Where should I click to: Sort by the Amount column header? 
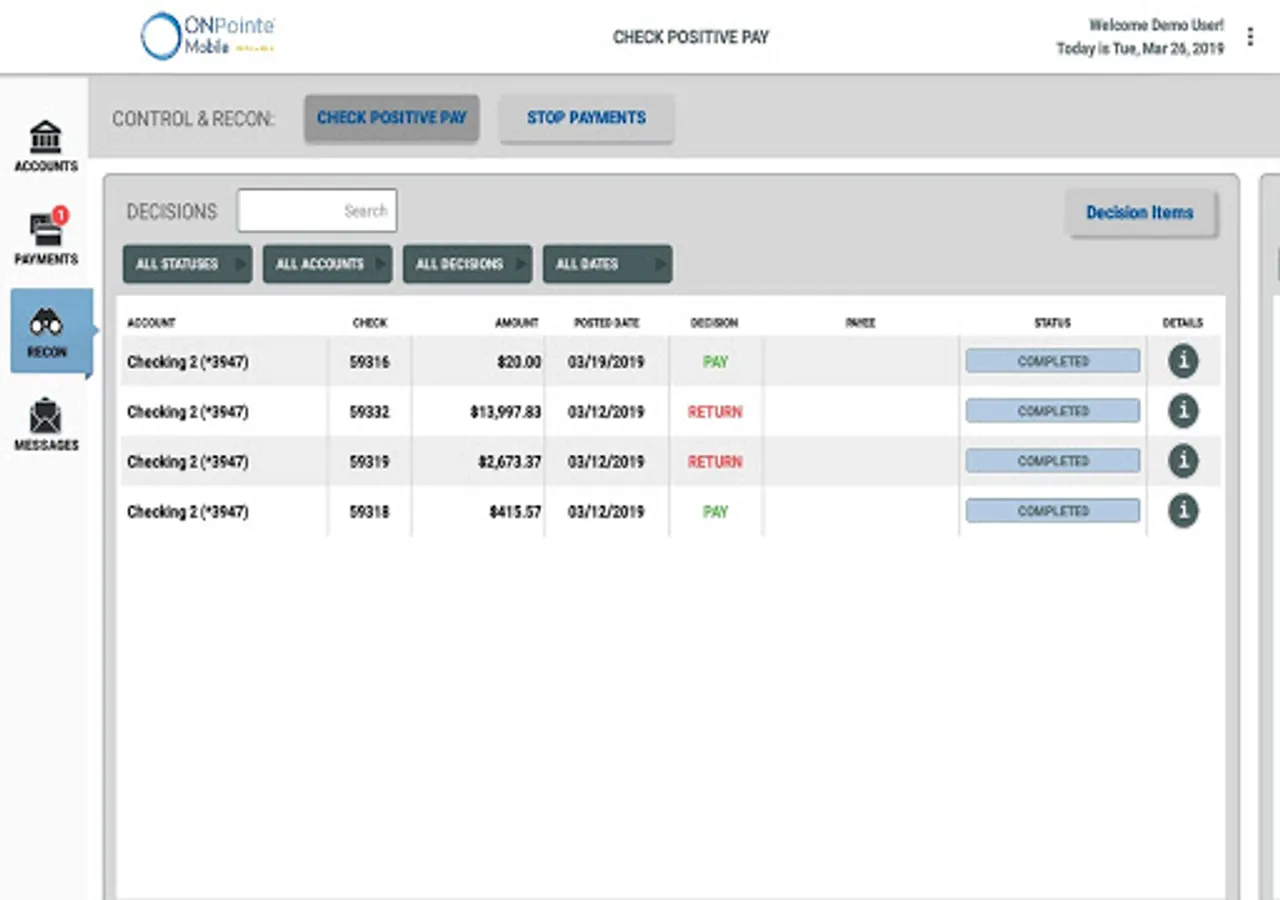517,323
